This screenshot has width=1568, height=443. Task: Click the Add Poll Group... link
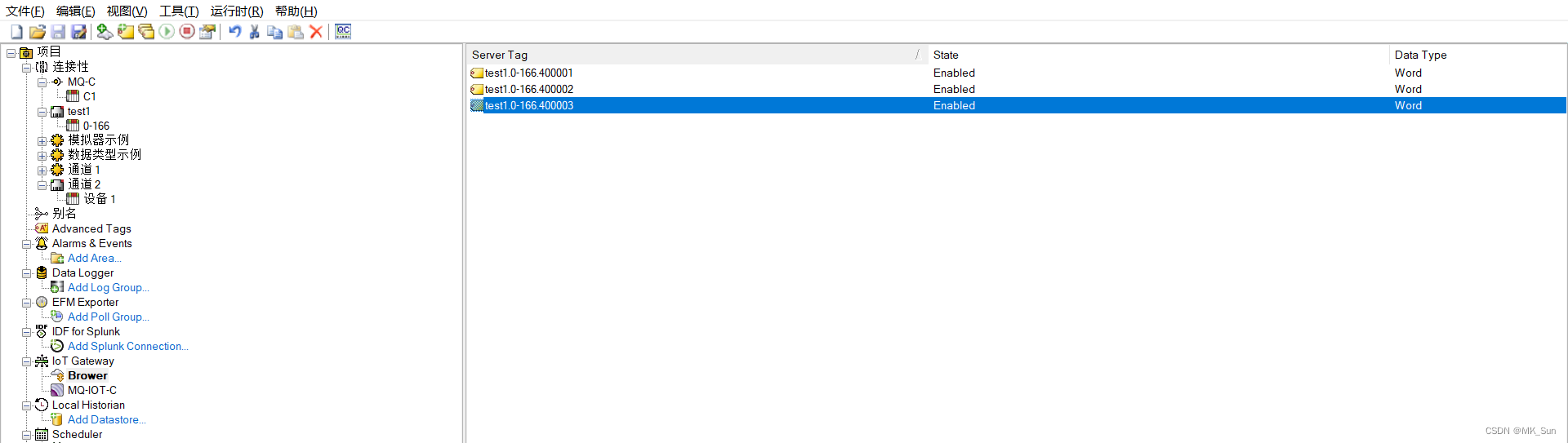coord(109,317)
